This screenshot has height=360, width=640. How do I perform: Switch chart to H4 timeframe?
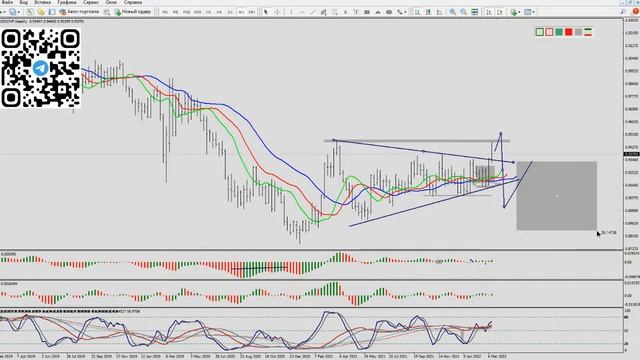click(x=219, y=12)
